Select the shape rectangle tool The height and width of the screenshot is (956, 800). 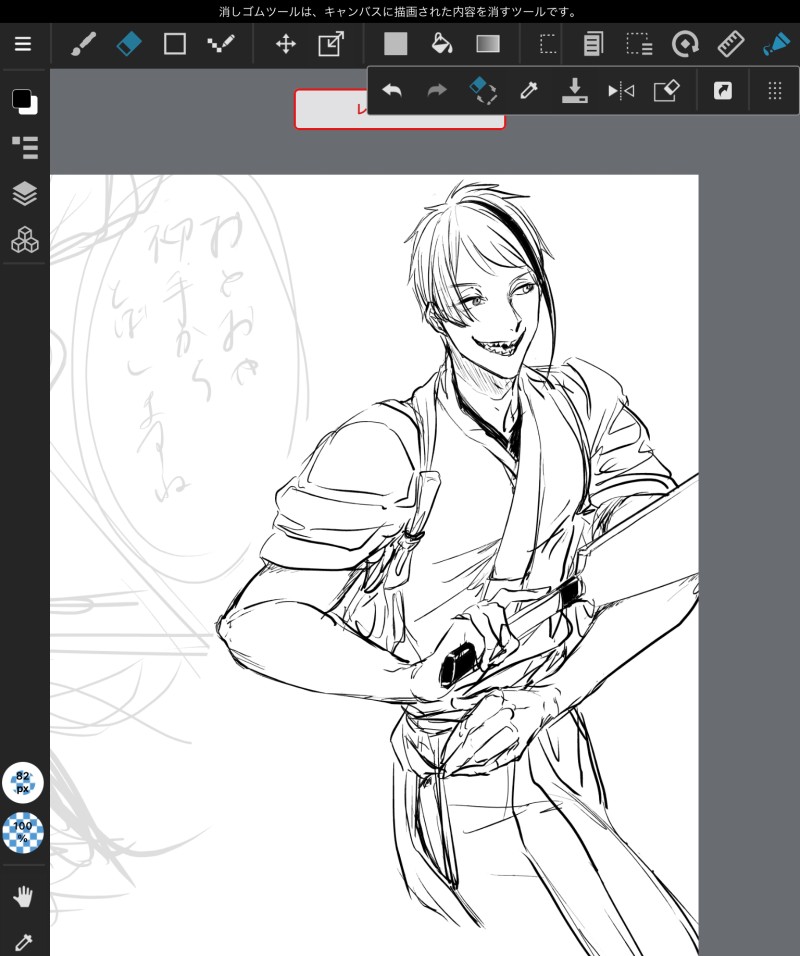click(175, 44)
